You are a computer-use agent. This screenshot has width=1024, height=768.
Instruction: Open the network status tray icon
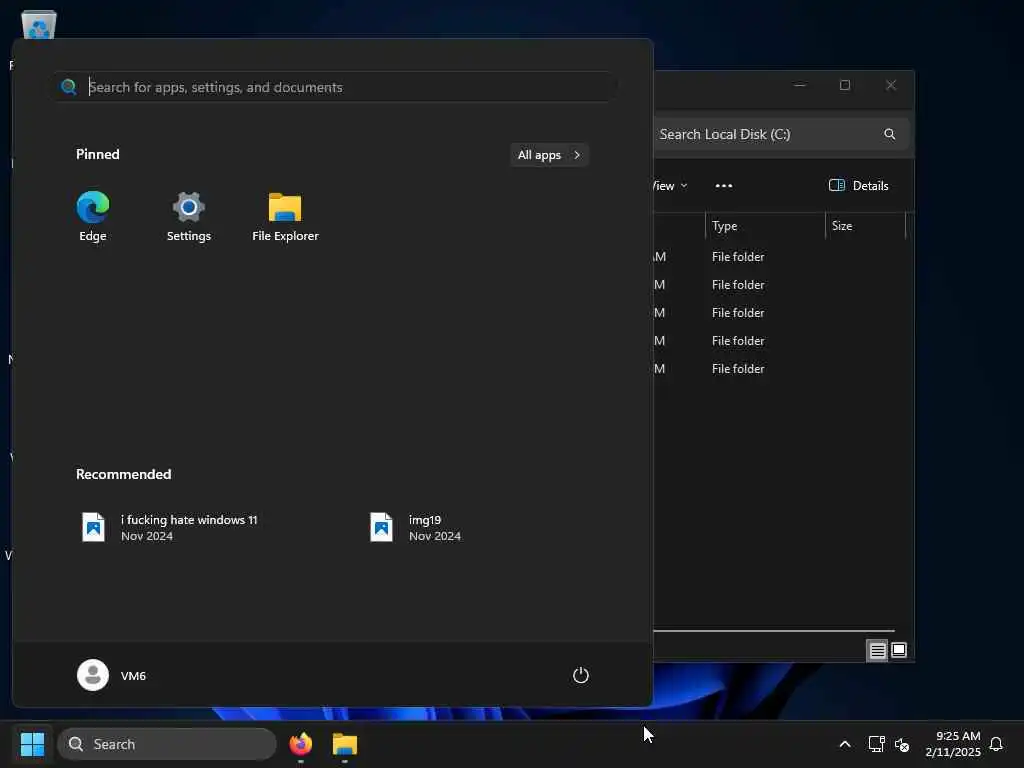click(876, 744)
